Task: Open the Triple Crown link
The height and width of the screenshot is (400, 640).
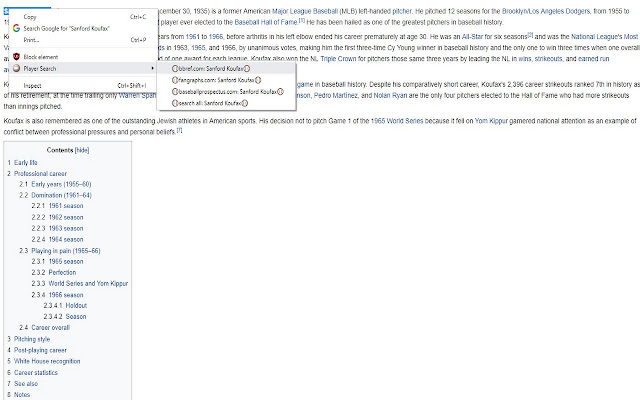Action: tap(338, 59)
